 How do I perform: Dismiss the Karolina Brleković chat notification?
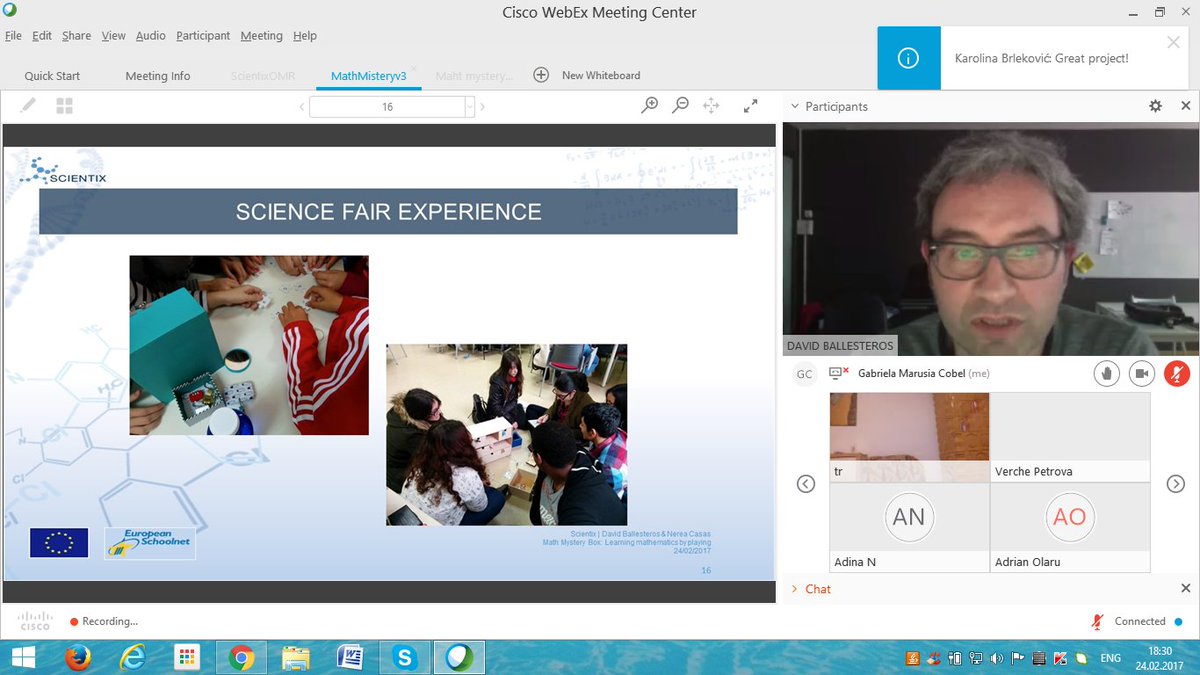(1174, 42)
